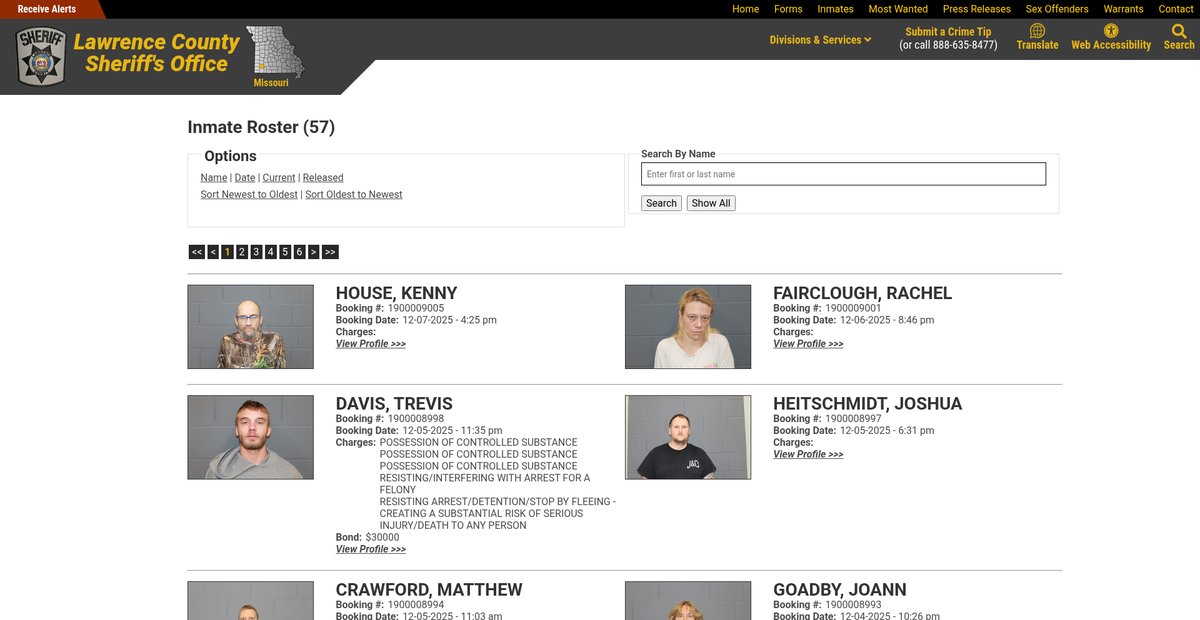
Task: Select pagination page 1
Action: point(228,252)
